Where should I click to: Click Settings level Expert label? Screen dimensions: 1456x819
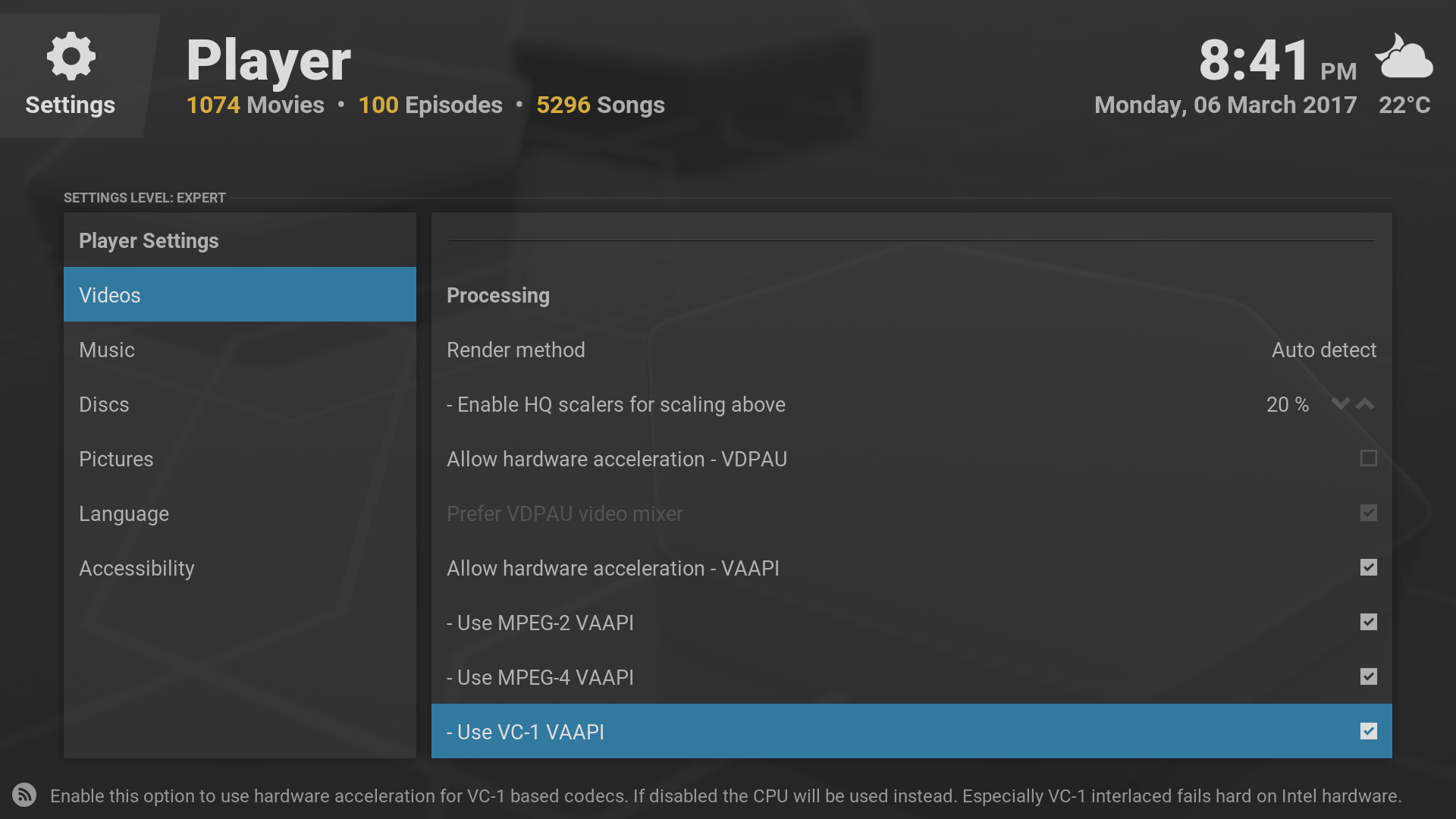pos(145,198)
